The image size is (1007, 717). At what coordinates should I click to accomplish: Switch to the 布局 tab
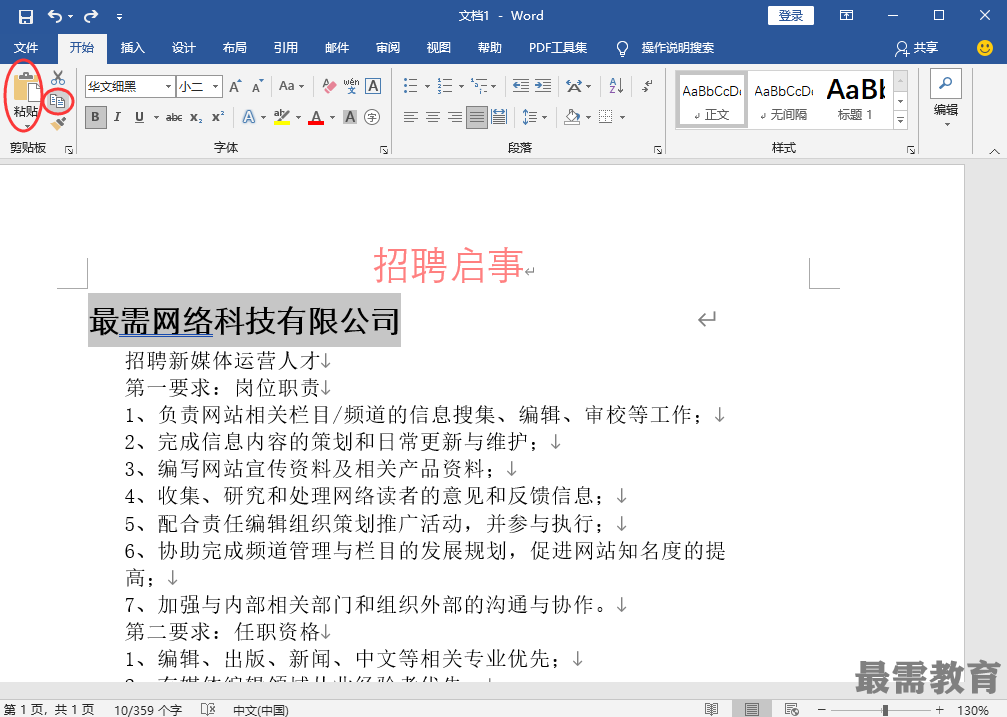click(234, 48)
